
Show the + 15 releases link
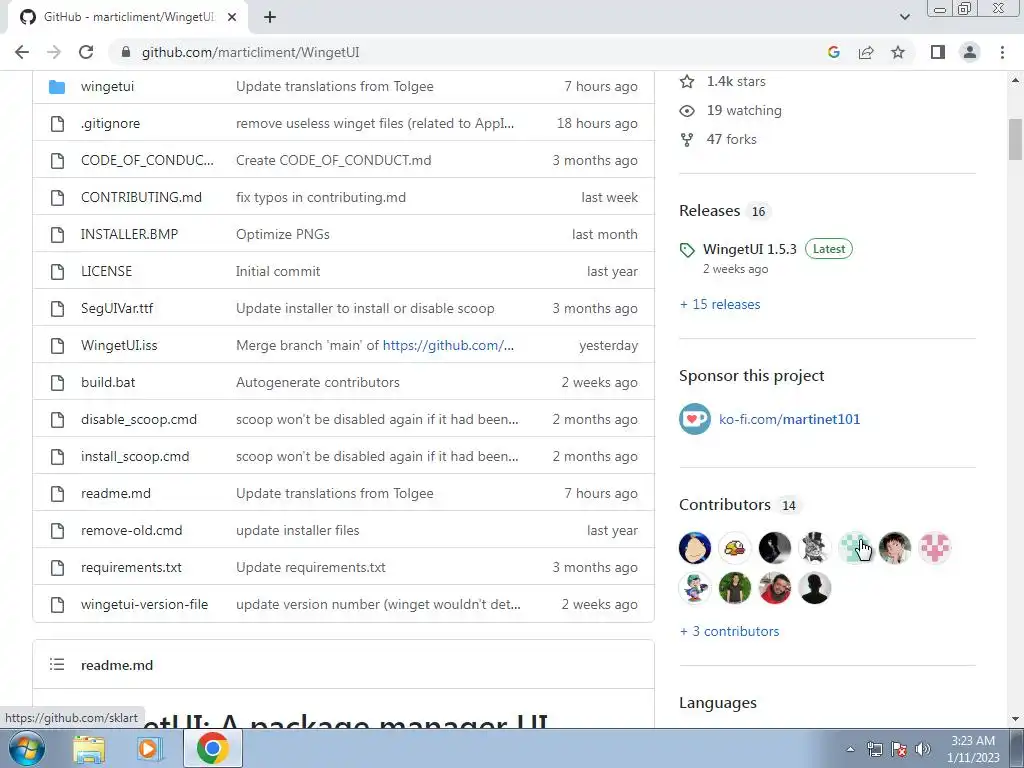pos(720,304)
